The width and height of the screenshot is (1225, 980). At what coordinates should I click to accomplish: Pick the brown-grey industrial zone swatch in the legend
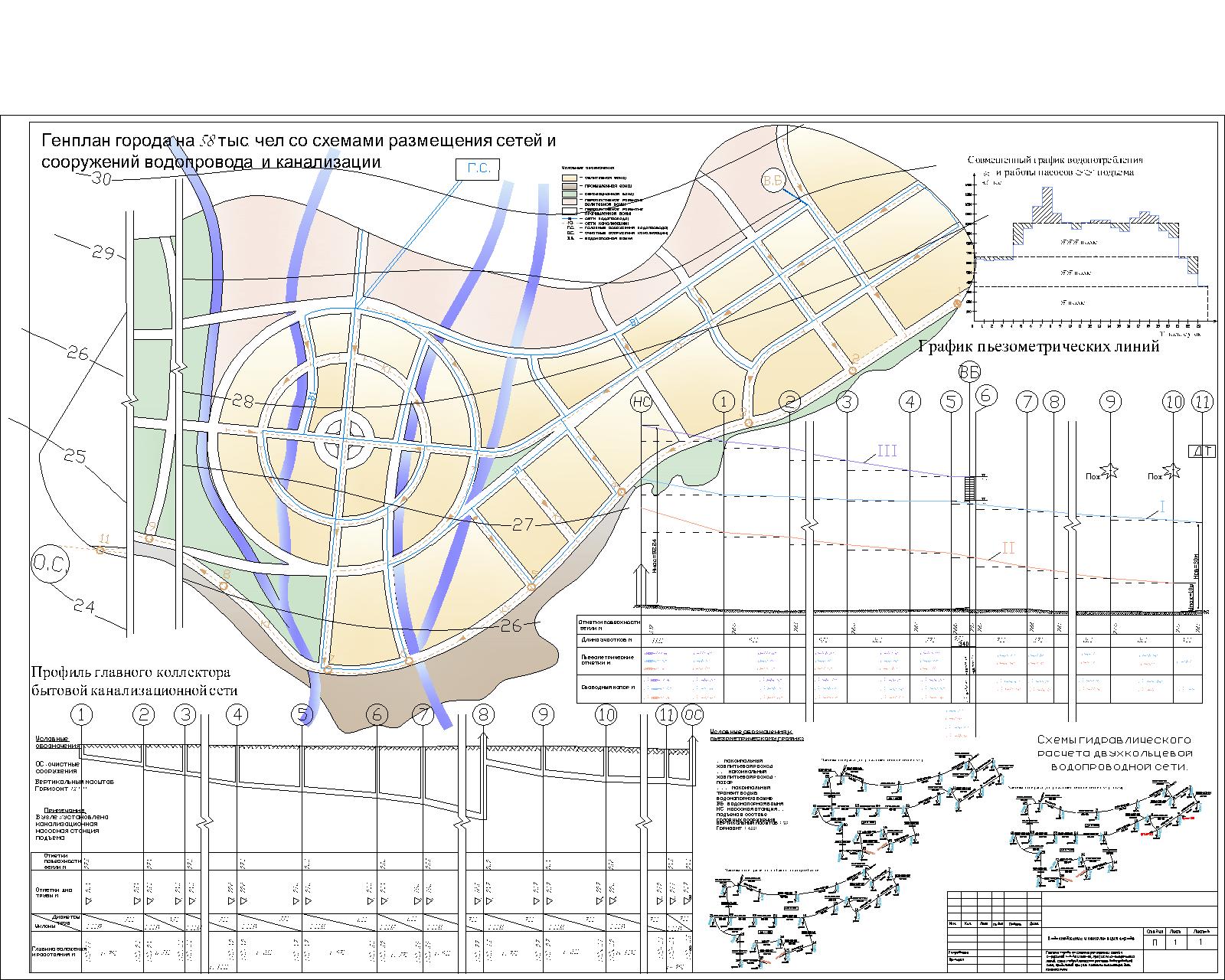(569, 186)
